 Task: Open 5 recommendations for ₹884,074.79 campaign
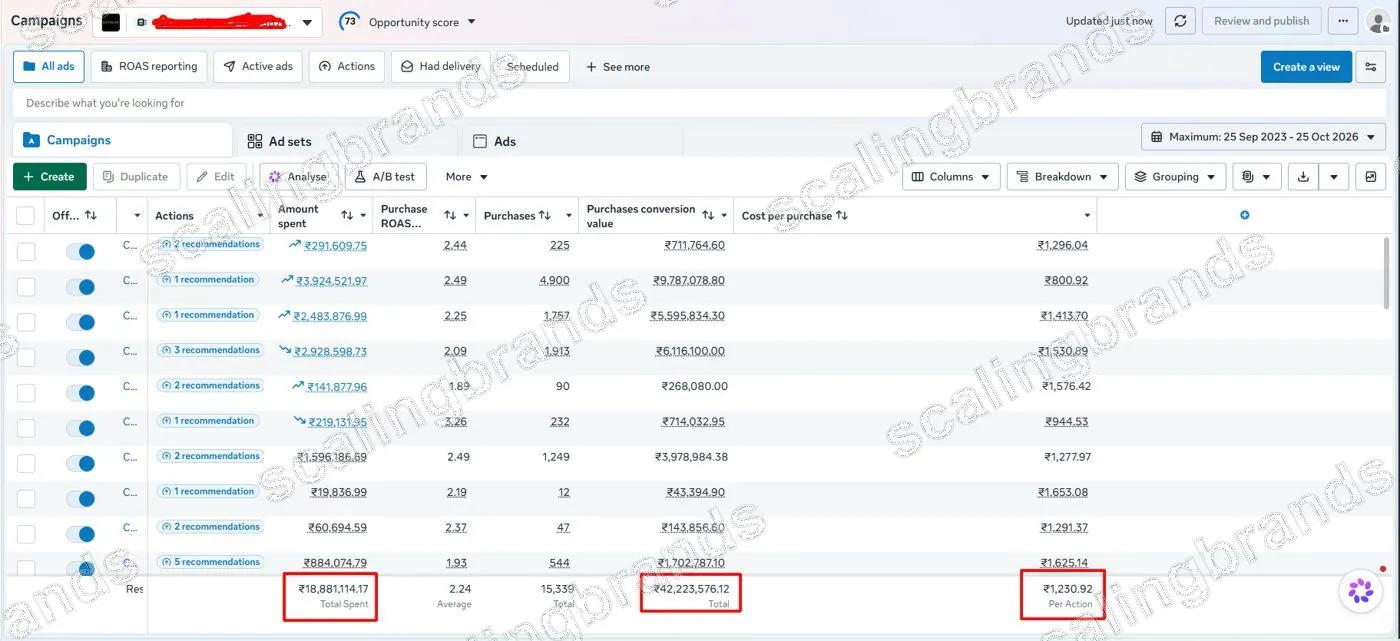coord(210,562)
